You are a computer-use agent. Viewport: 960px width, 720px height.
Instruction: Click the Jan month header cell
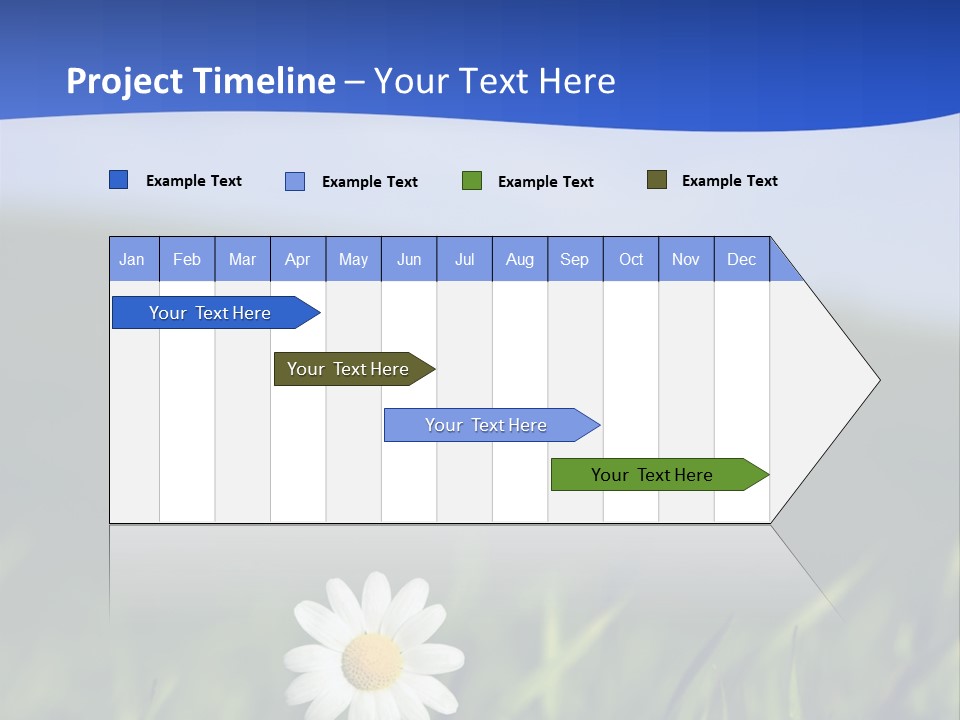tap(132, 259)
